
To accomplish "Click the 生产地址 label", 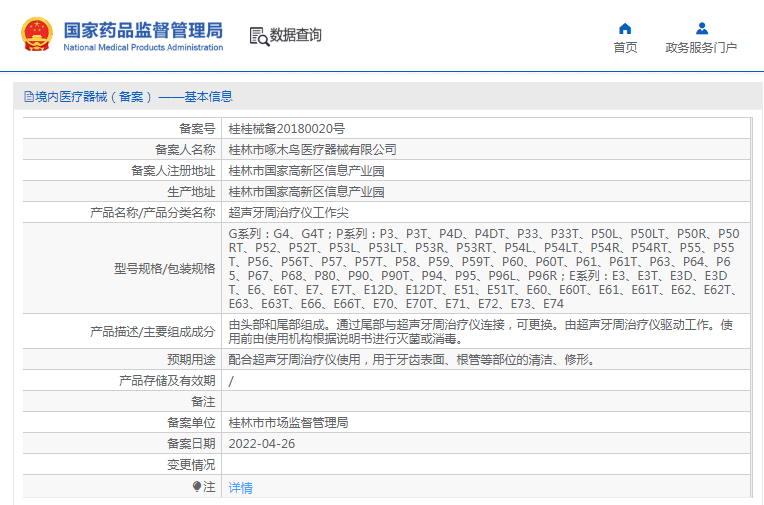I will coord(191,192).
